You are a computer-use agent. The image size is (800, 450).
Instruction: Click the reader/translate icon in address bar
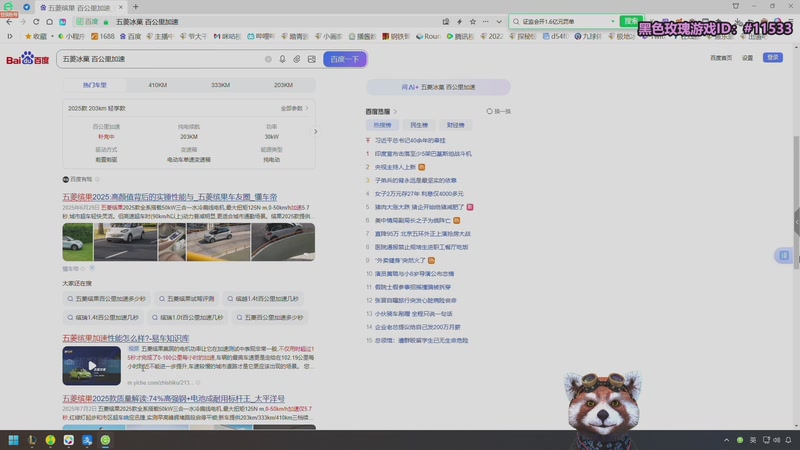446,22
